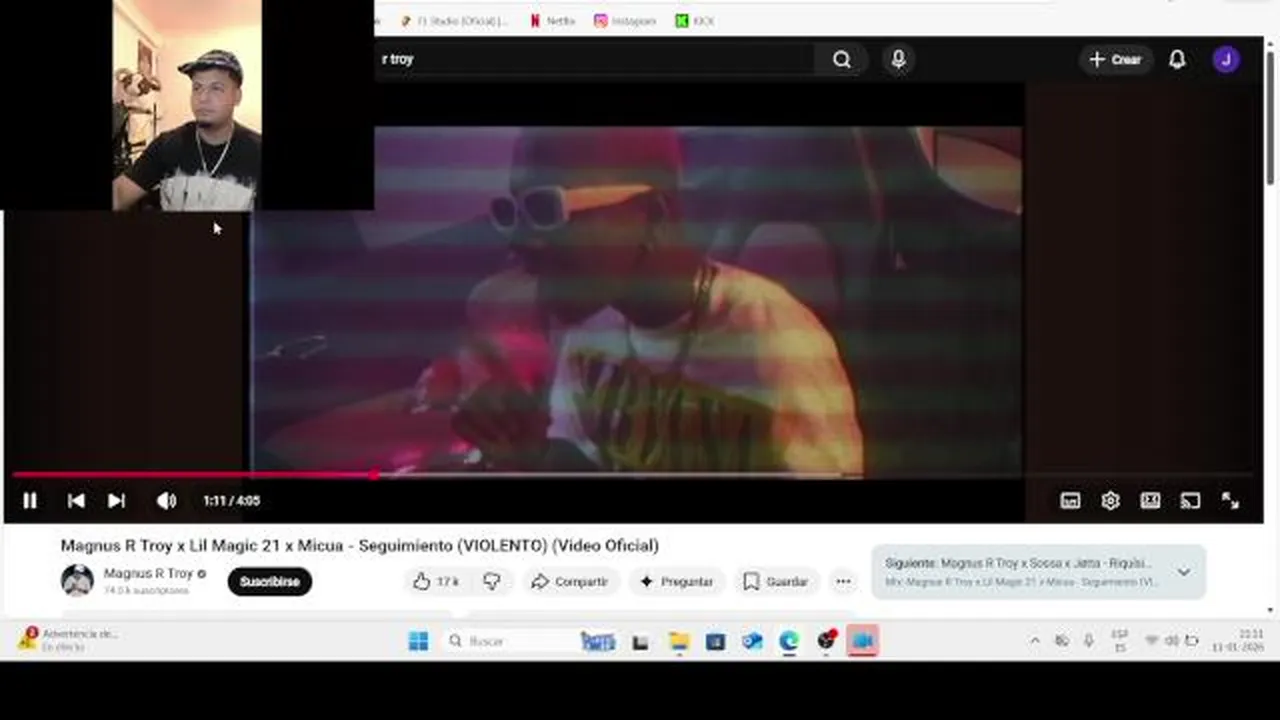This screenshot has height=720, width=1280.
Task: Cast video to a device
Action: coord(1190,501)
